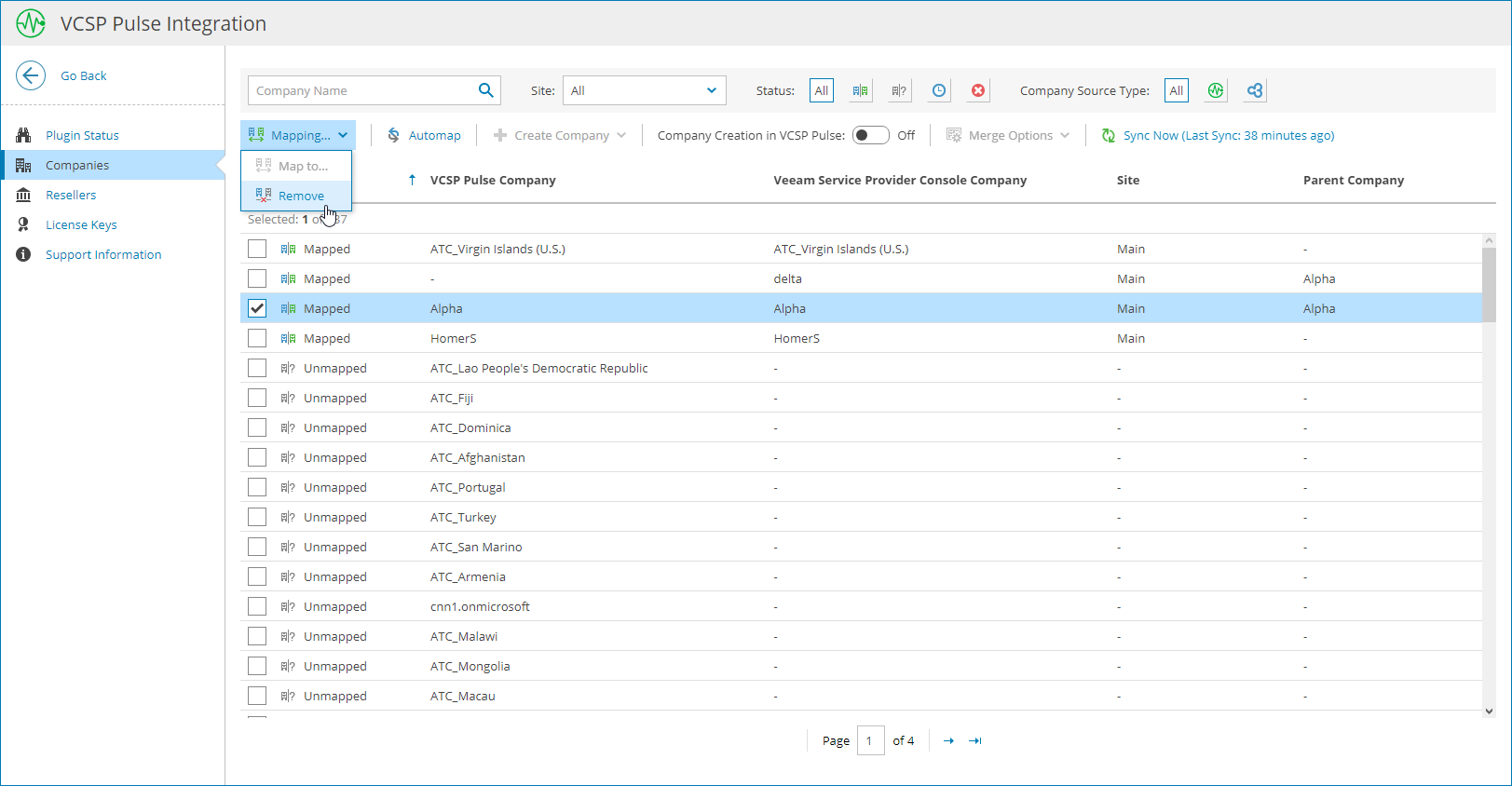Viewport: 1512px width, 786px height.
Task: Expand the Merge Options chevron
Action: pyautogui.click(x=1065, y=135)
